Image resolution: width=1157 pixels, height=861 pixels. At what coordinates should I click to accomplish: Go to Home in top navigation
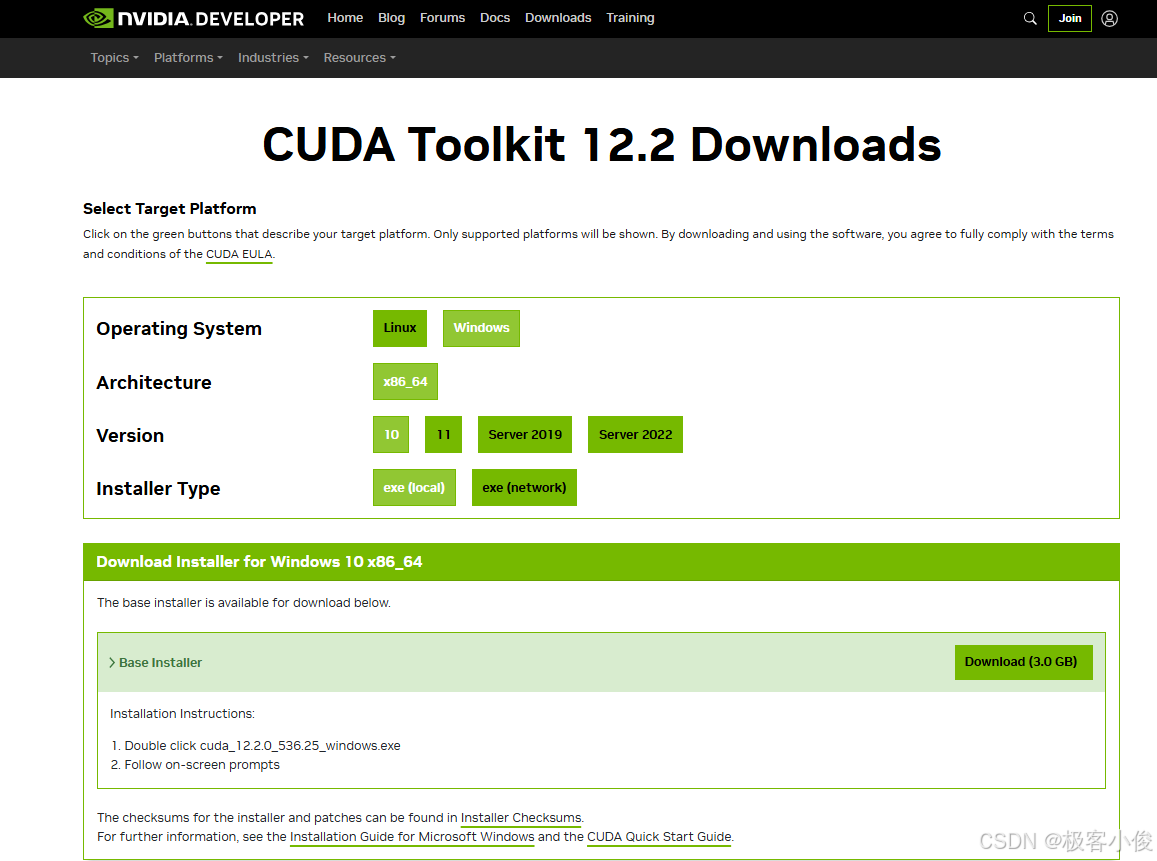[x=345, y=18]
